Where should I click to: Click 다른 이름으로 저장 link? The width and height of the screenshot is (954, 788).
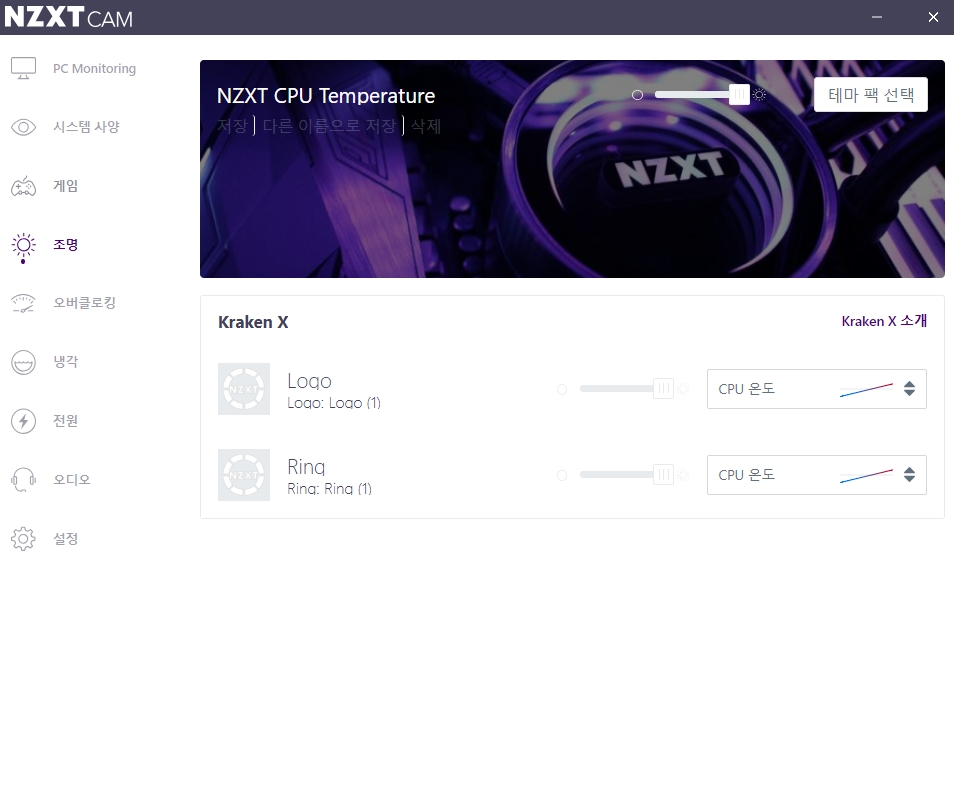(329, 126)
